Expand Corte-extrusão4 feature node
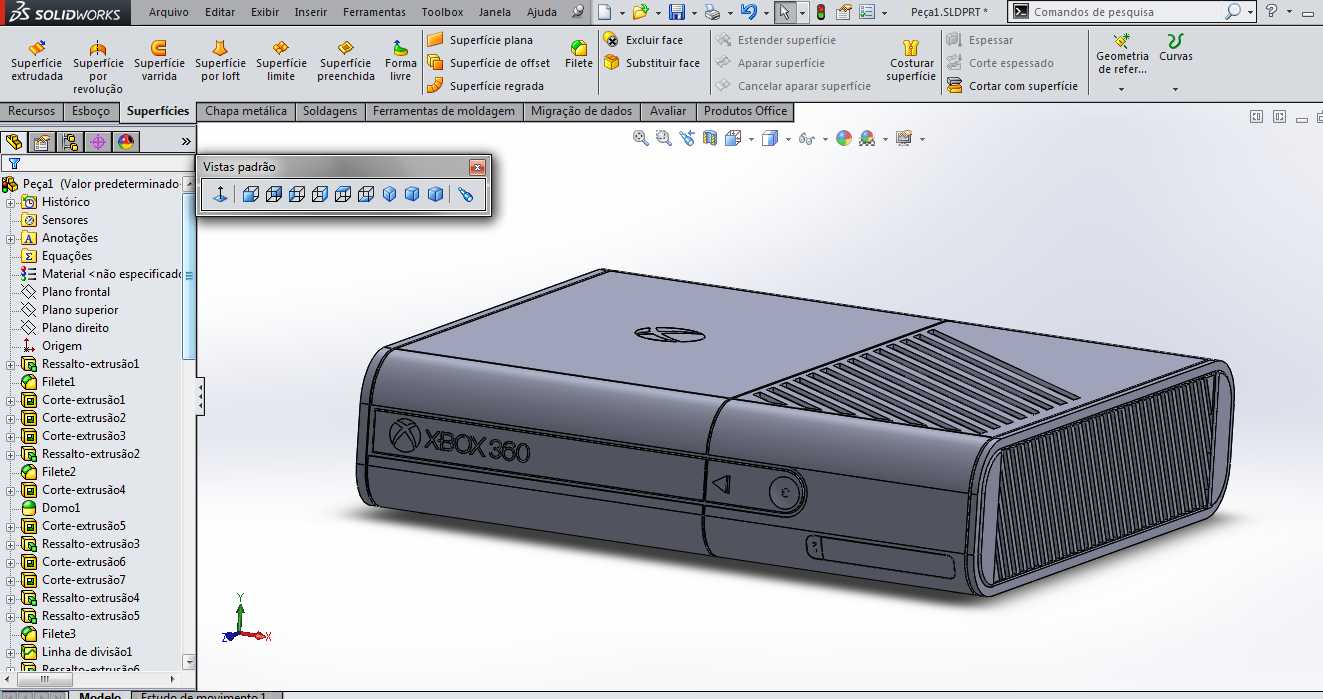 (x=11, y=490)
